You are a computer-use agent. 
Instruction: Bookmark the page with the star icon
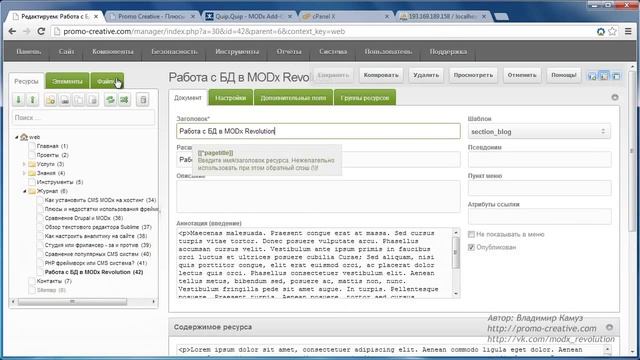coord(612,31)
